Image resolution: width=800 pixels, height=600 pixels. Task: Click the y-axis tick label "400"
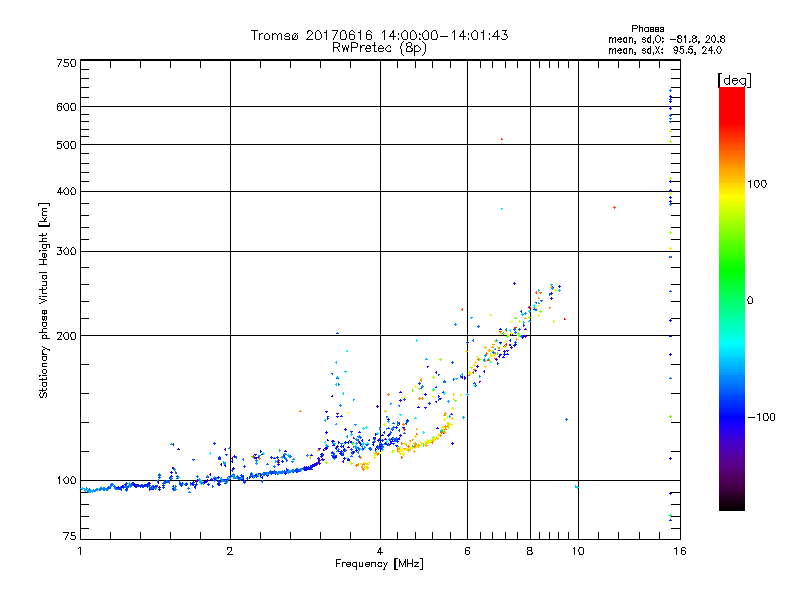pos(67,191)
